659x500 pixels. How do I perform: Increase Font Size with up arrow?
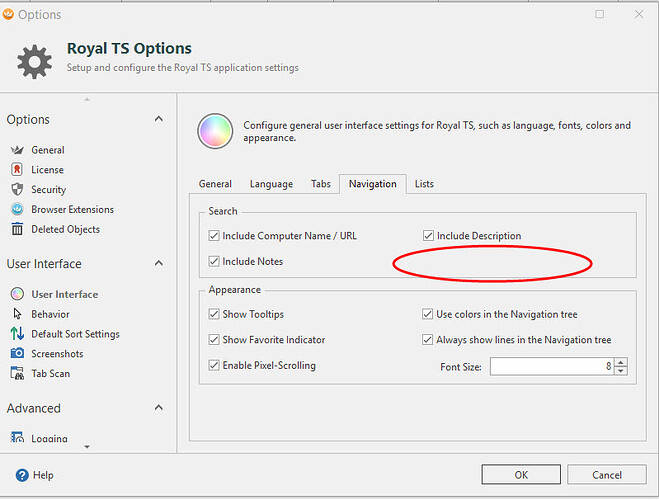(621, 363)
